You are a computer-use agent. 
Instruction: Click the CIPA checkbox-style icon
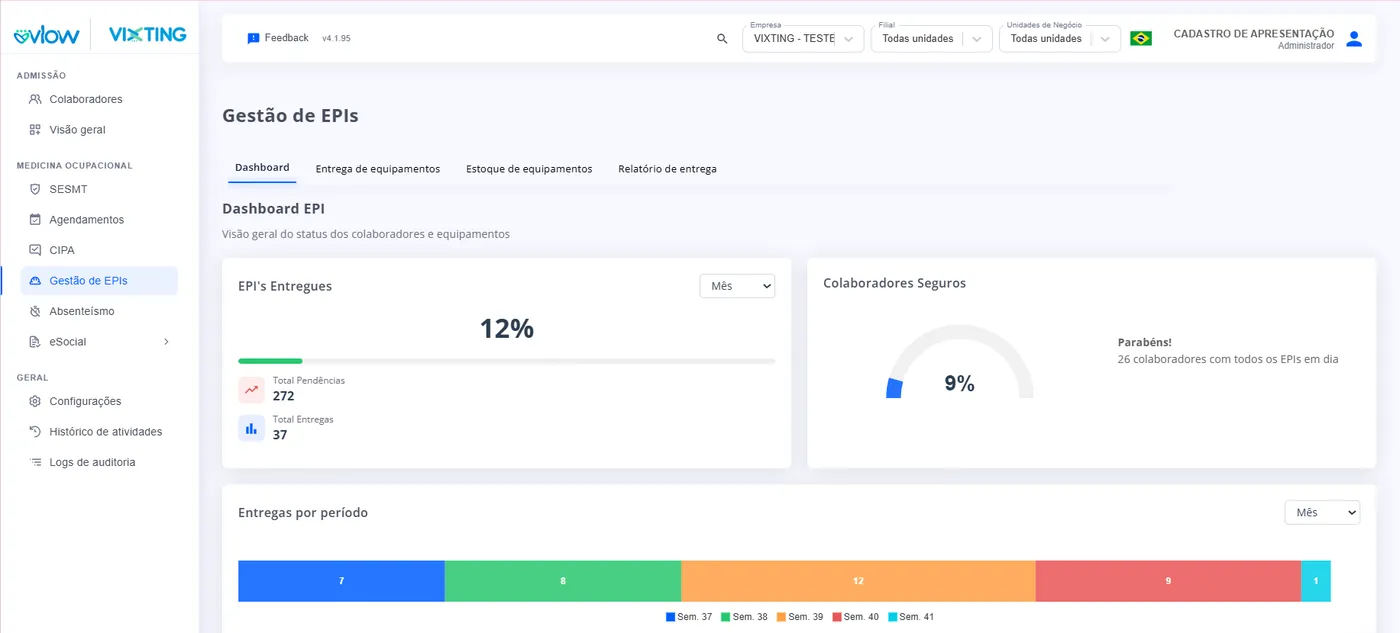[35, 250]
